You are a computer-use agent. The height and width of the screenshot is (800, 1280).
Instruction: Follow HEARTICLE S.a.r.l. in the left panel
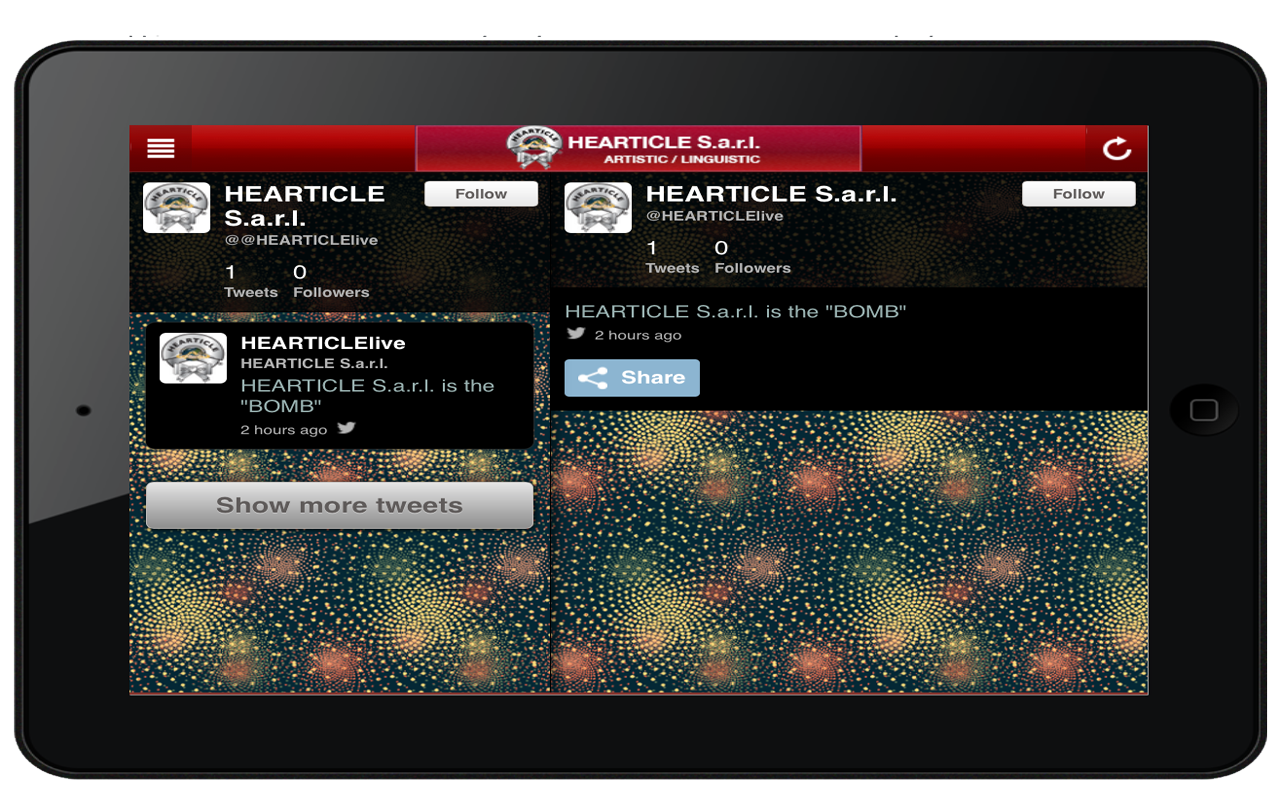[481, 193]
